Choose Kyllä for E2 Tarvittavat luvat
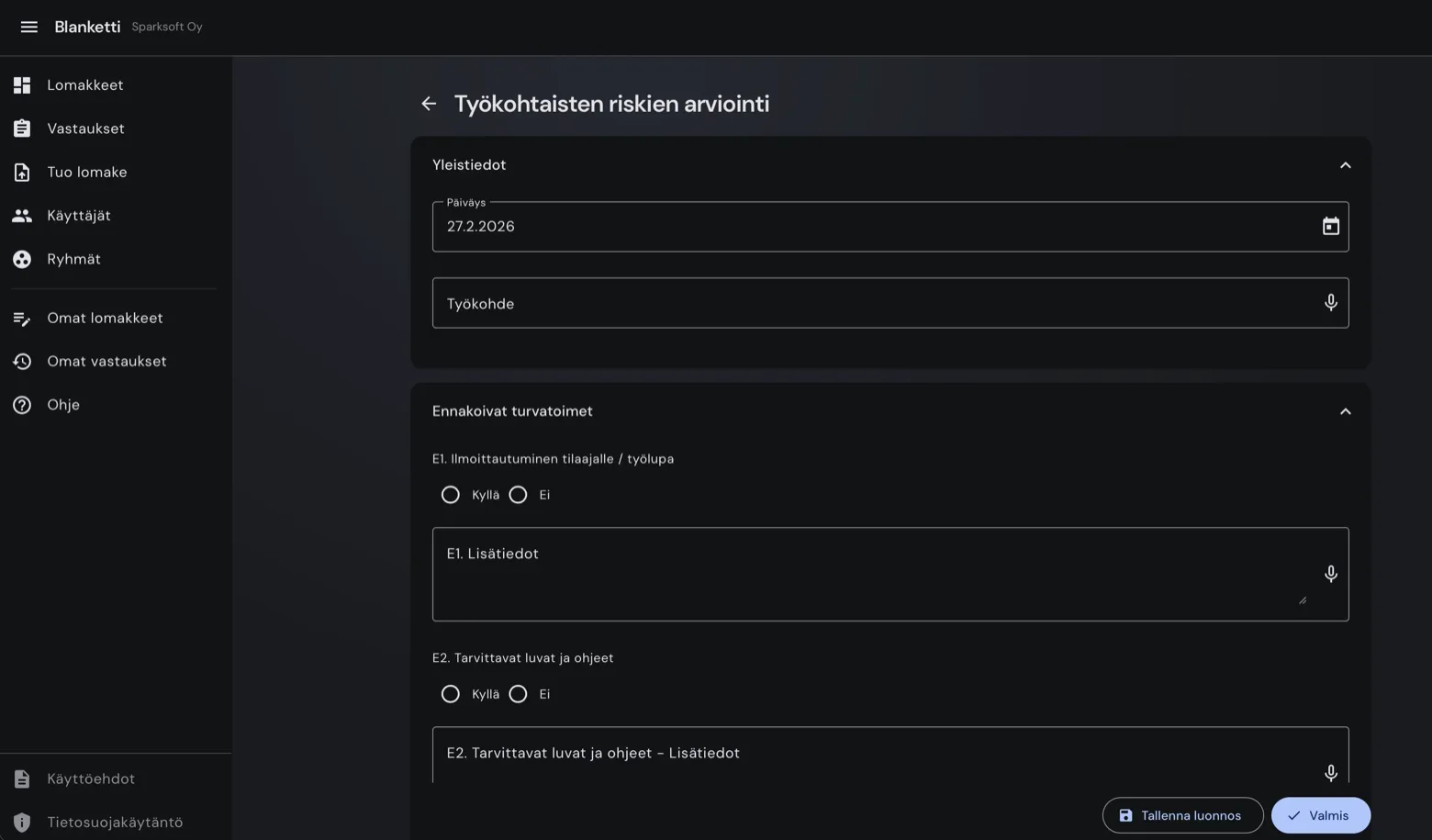Screen dimensions: 1432x840 (x=451, y=694)
